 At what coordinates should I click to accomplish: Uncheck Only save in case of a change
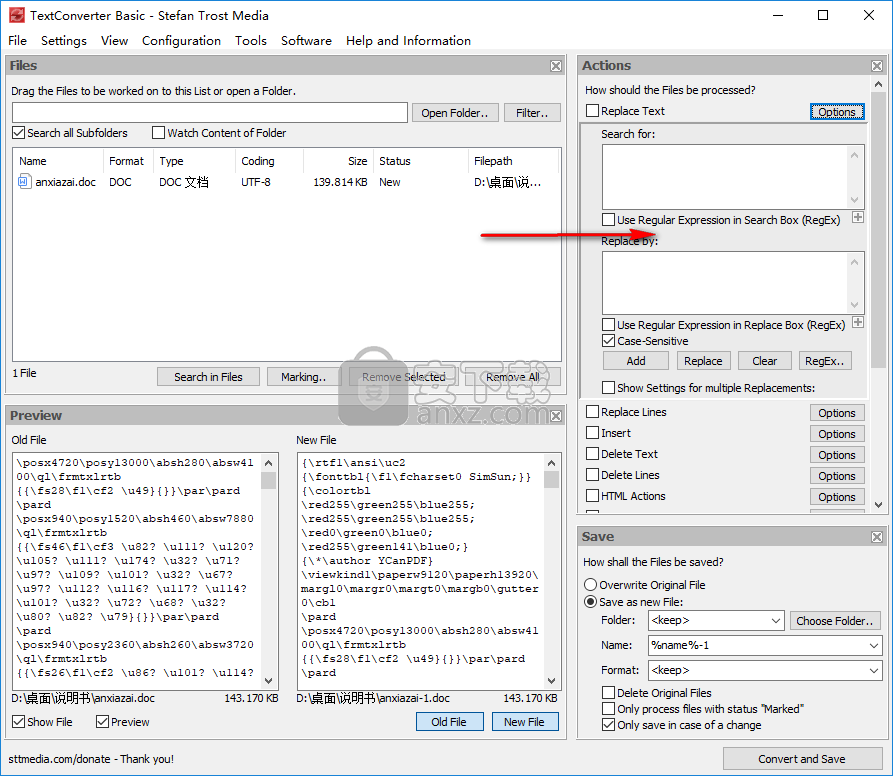point(608,725)
